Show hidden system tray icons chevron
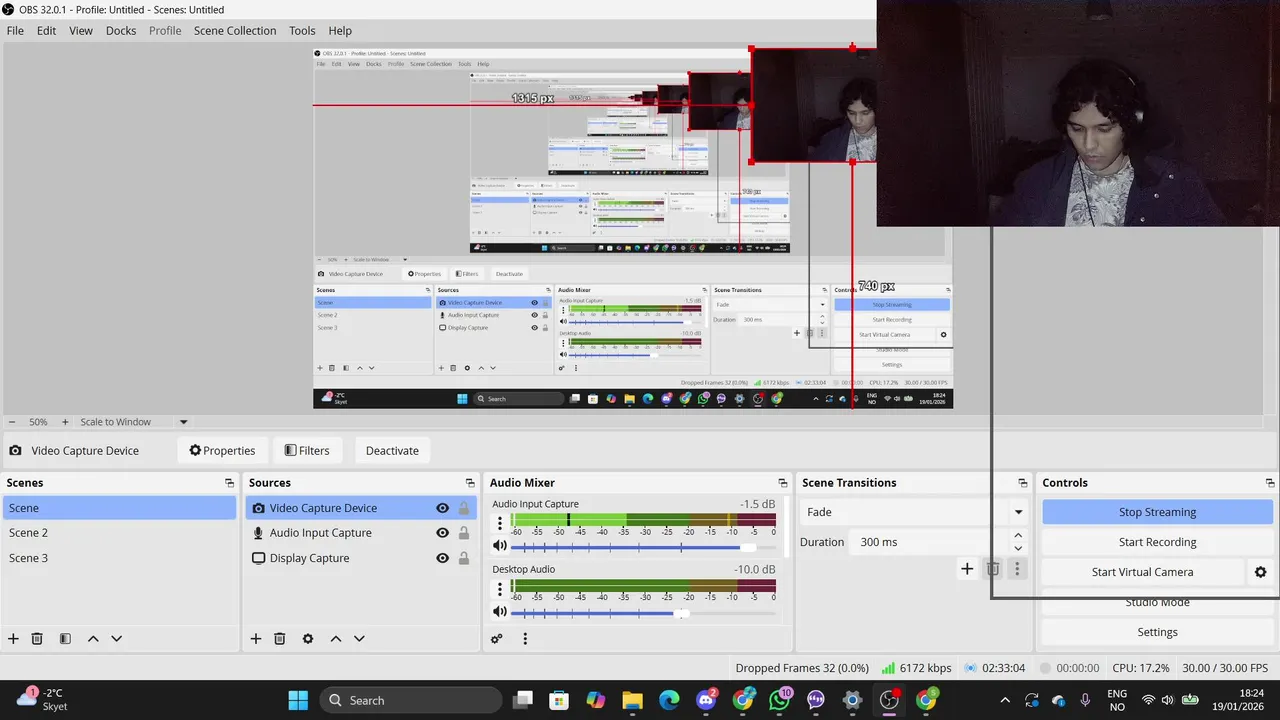 [x=1005, y=700]
